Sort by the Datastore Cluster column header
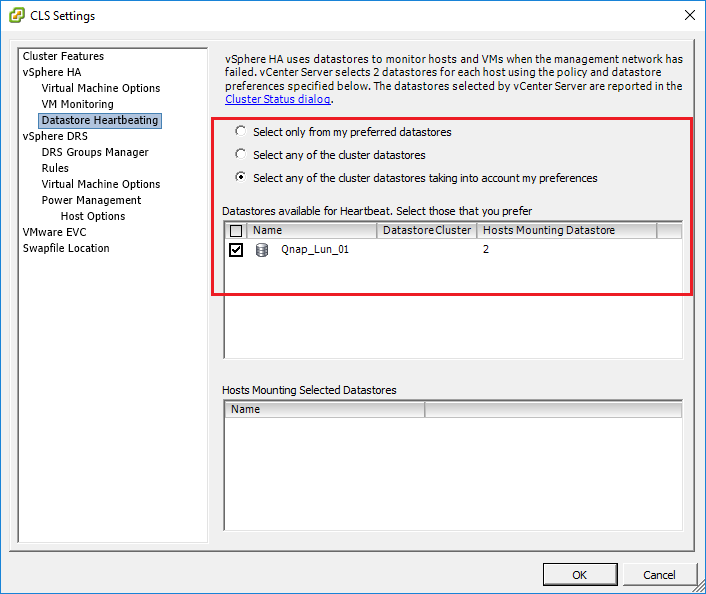This screenshot has width=706, height=594. pyautogui.click(x=427, y=231)
